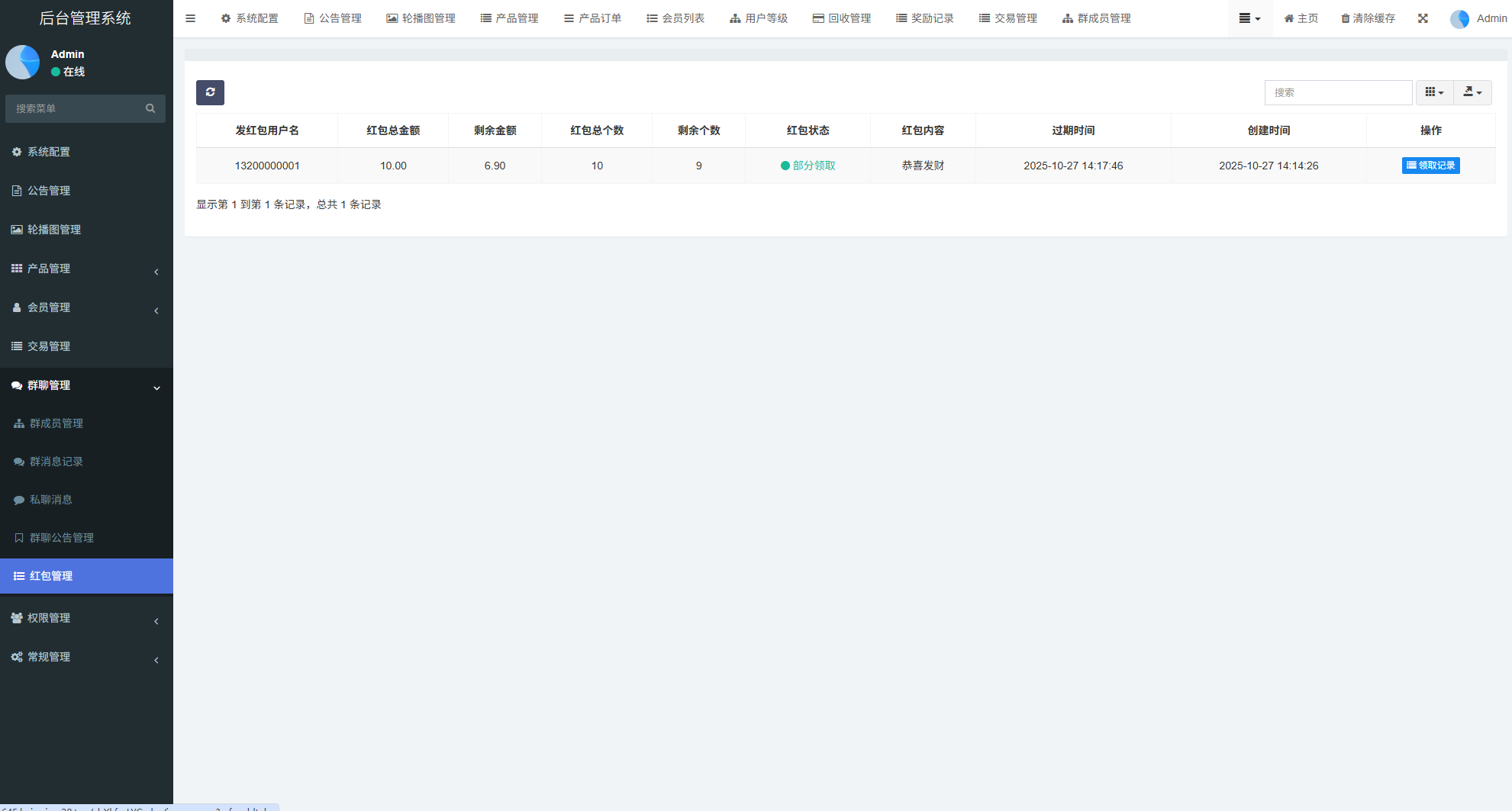The width and height of the screenshot is (1512, 811).
Task: Click the Admin avatar in top bar
Action: [x=1459, y=19]
